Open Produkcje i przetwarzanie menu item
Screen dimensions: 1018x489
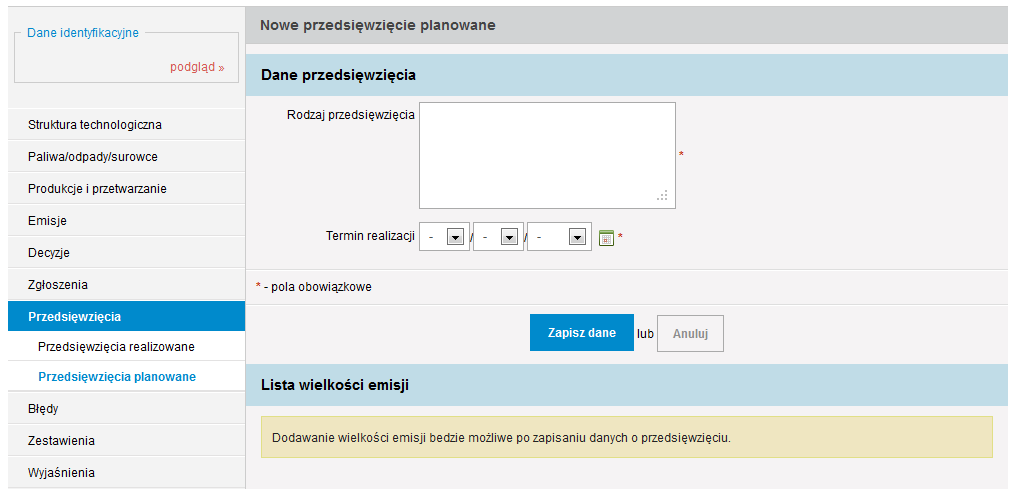[127, 188]
